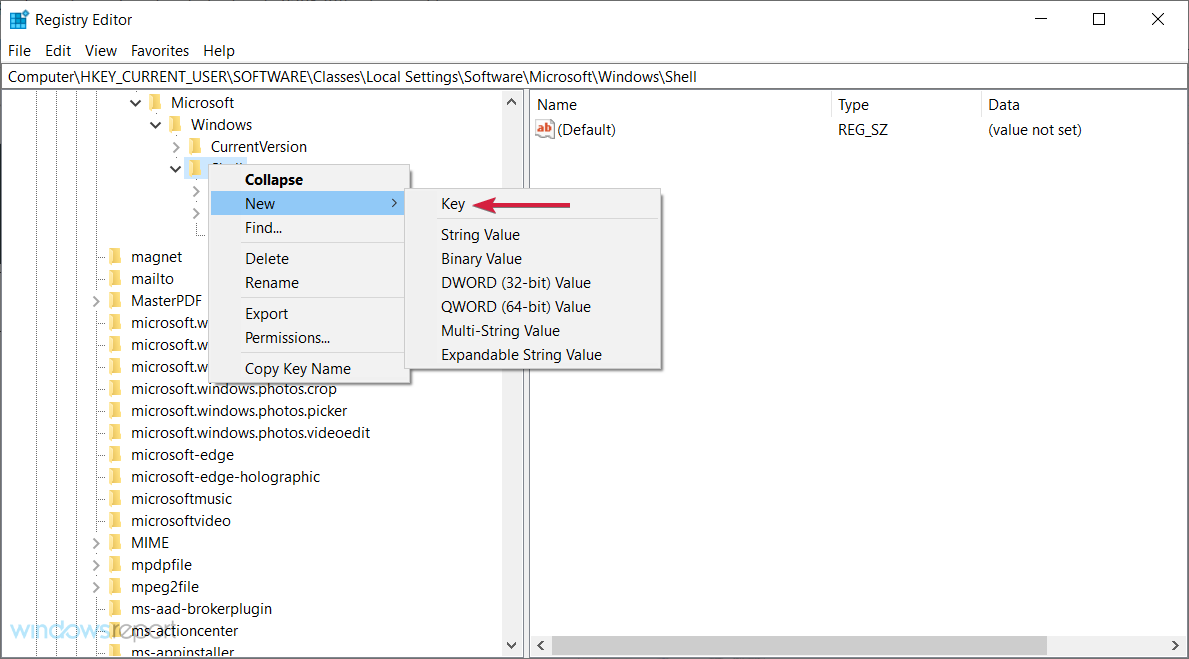Click the Windows folder icon in tree
Image resolution: width=1189 pixels, height=659 pixels.
pyautogui.click(x=176, y=124)
